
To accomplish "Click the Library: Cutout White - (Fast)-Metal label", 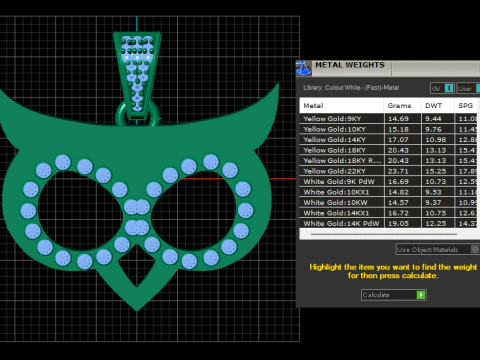I will pos(351,88).
